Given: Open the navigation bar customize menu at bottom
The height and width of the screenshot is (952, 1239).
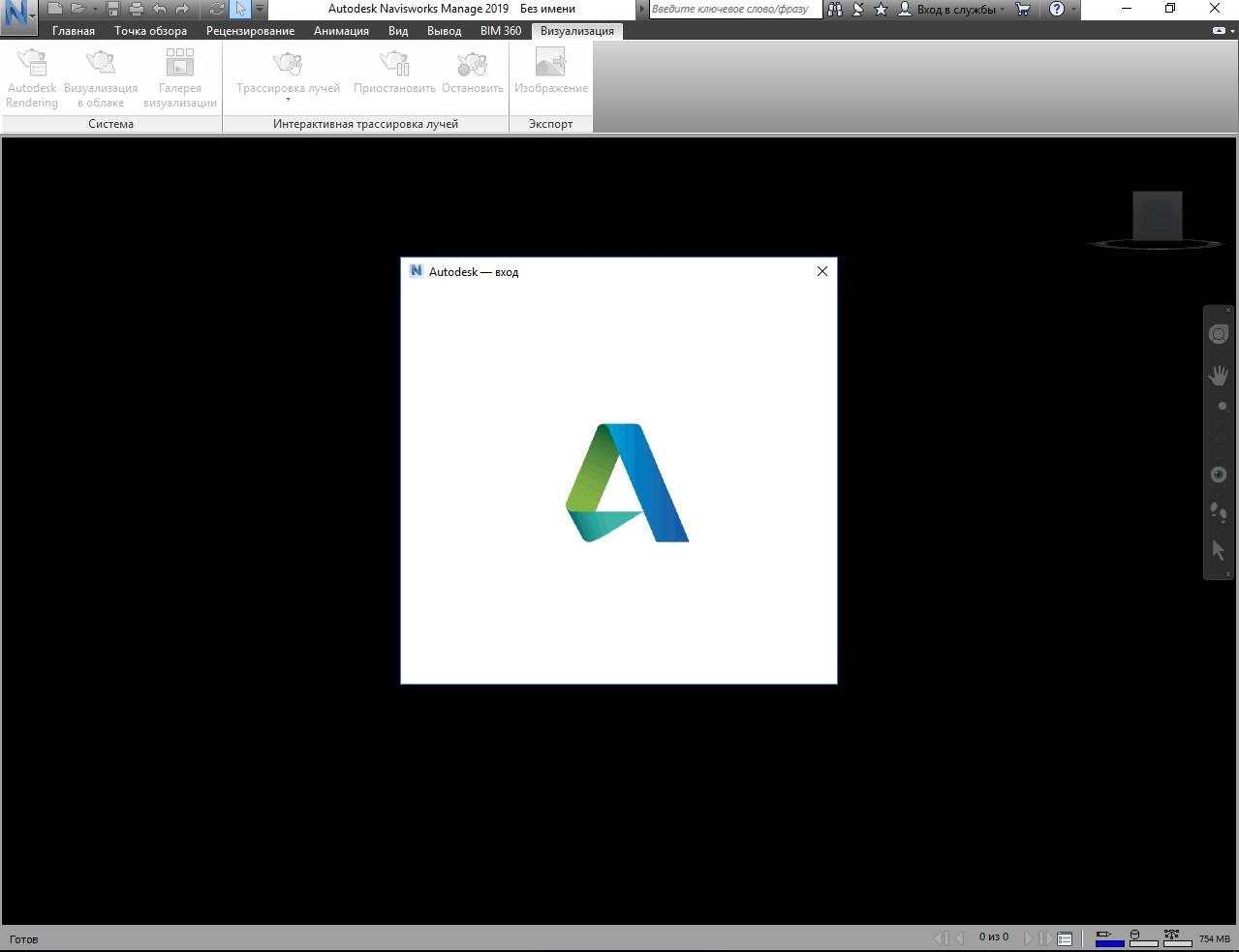Looking at the screenshot, I should pos(1228,574).
